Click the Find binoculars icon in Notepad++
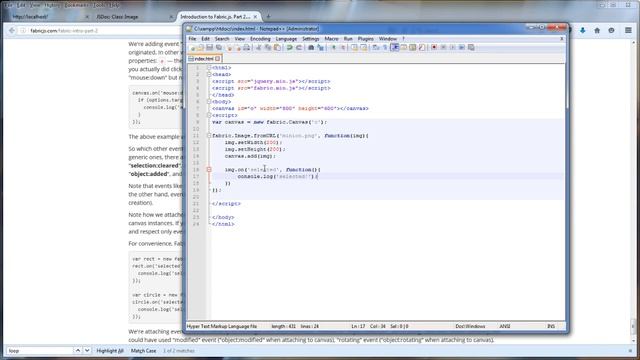Screen dimensions: 640x360 [311, 48]
